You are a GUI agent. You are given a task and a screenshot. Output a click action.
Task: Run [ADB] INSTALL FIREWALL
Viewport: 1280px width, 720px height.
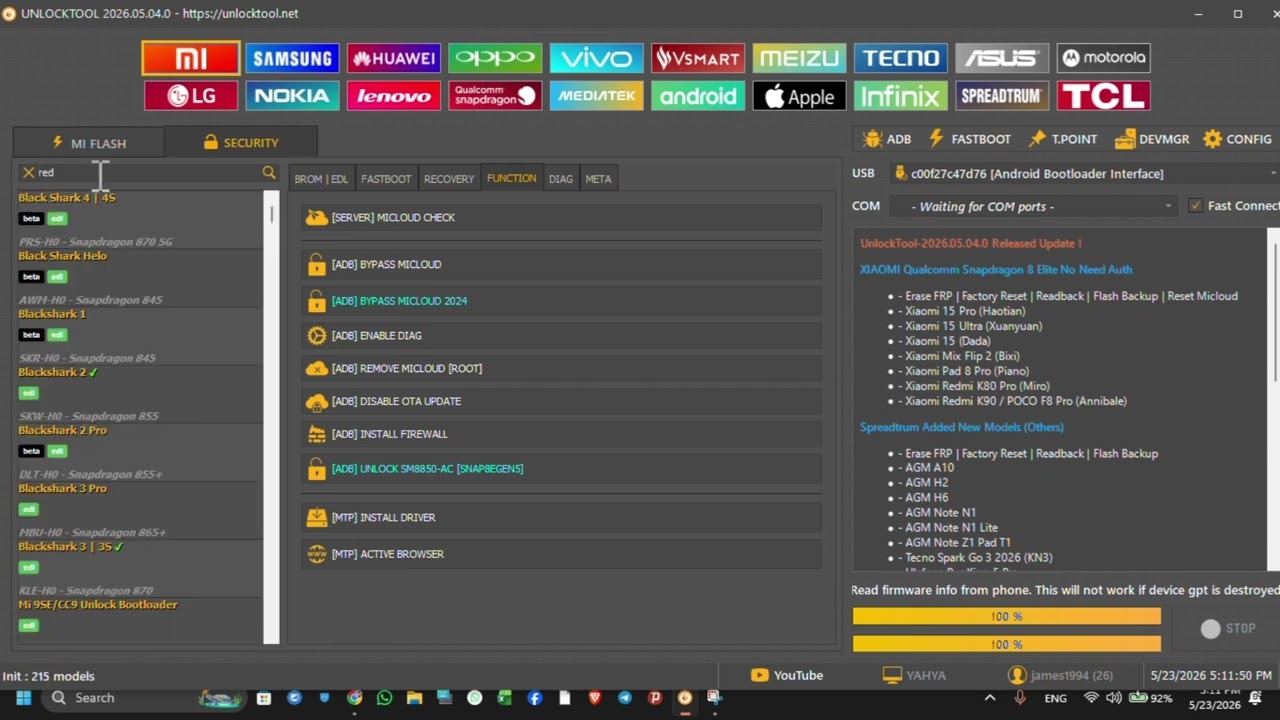point(562,435)
